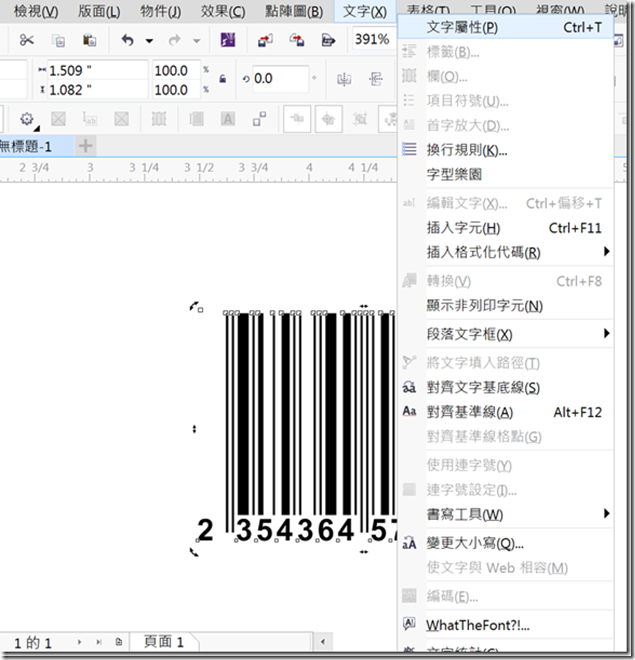Choose 對齊基準線(A) menu entry

[x=505, y=412]
